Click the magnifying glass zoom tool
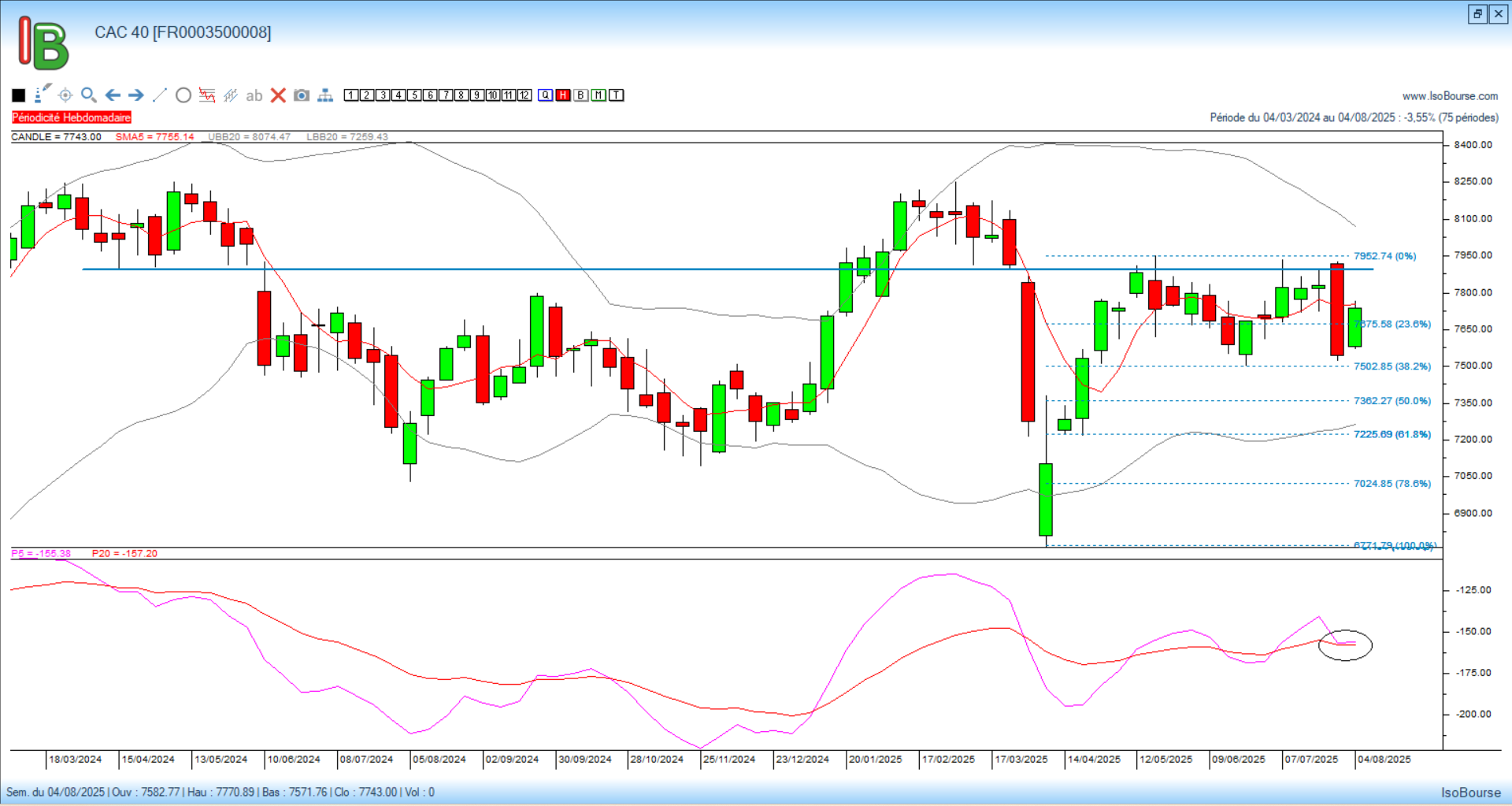The image size is (1512, 806). 89,95
